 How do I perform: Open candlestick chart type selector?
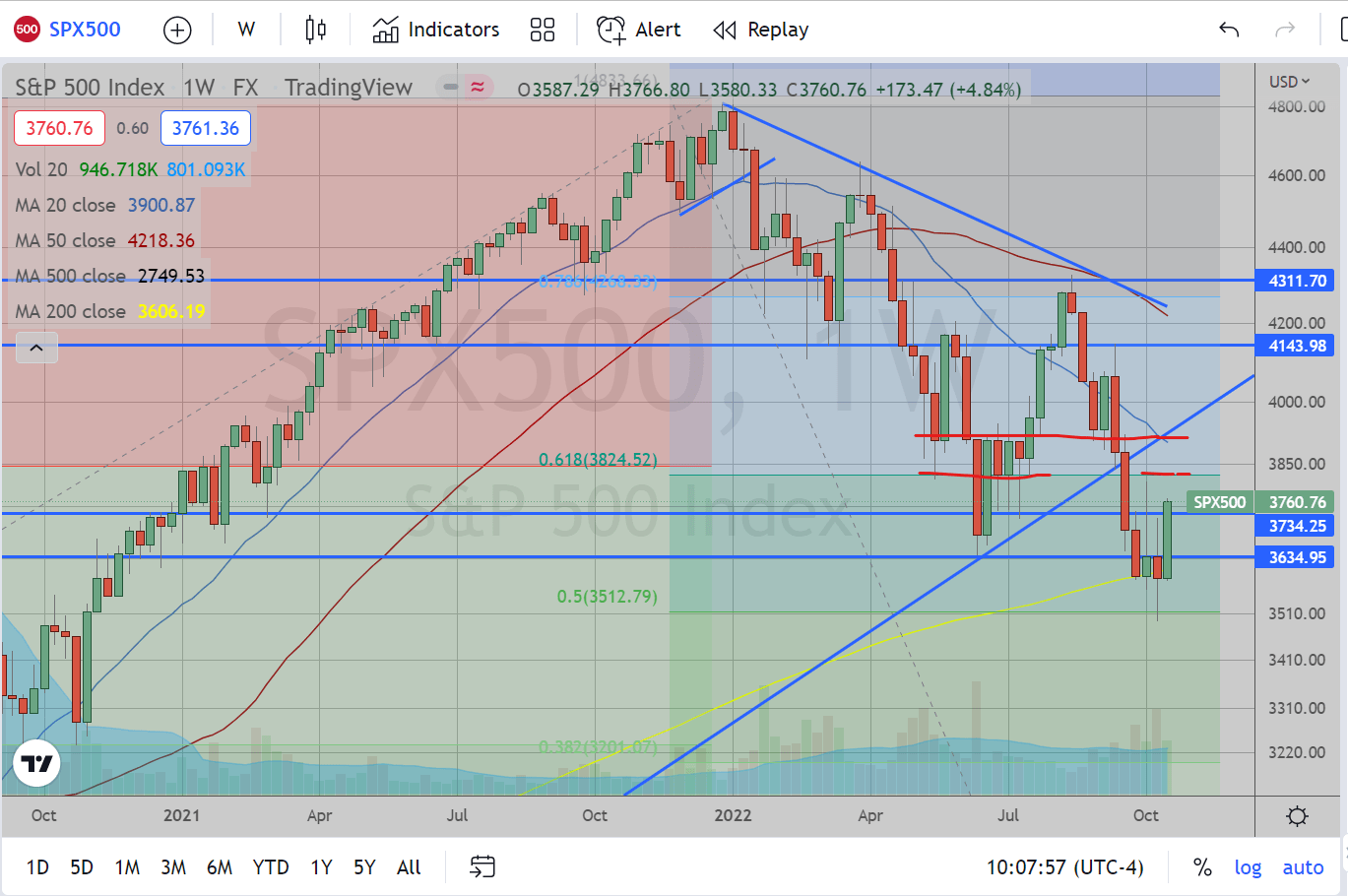tap(315, 30)
